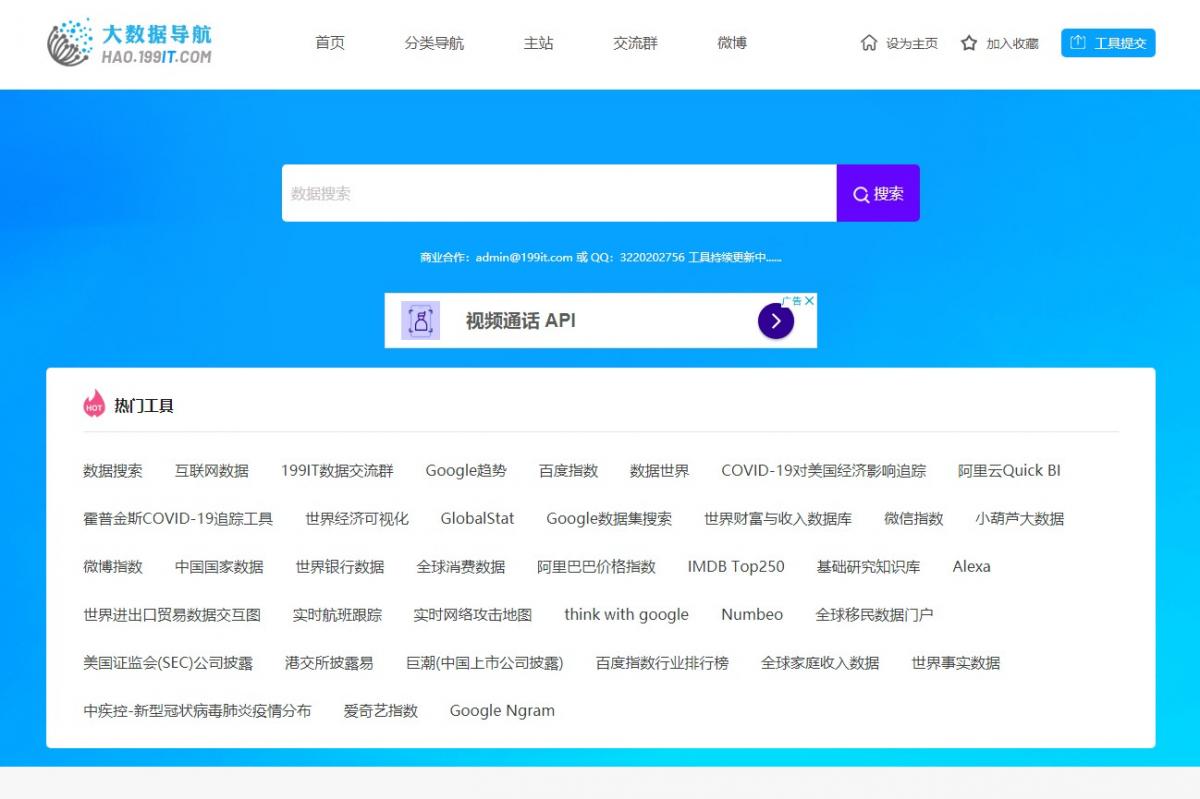Select the 实时网络攻击地图 link

pos(473,614)
